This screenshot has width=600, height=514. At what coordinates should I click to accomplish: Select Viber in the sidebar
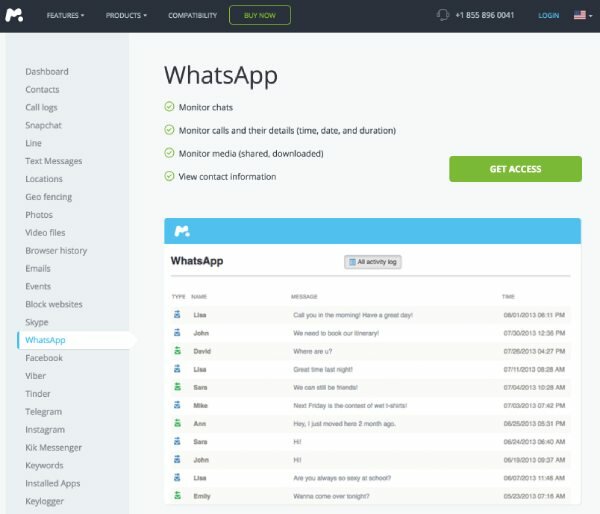tap(35, 376)
